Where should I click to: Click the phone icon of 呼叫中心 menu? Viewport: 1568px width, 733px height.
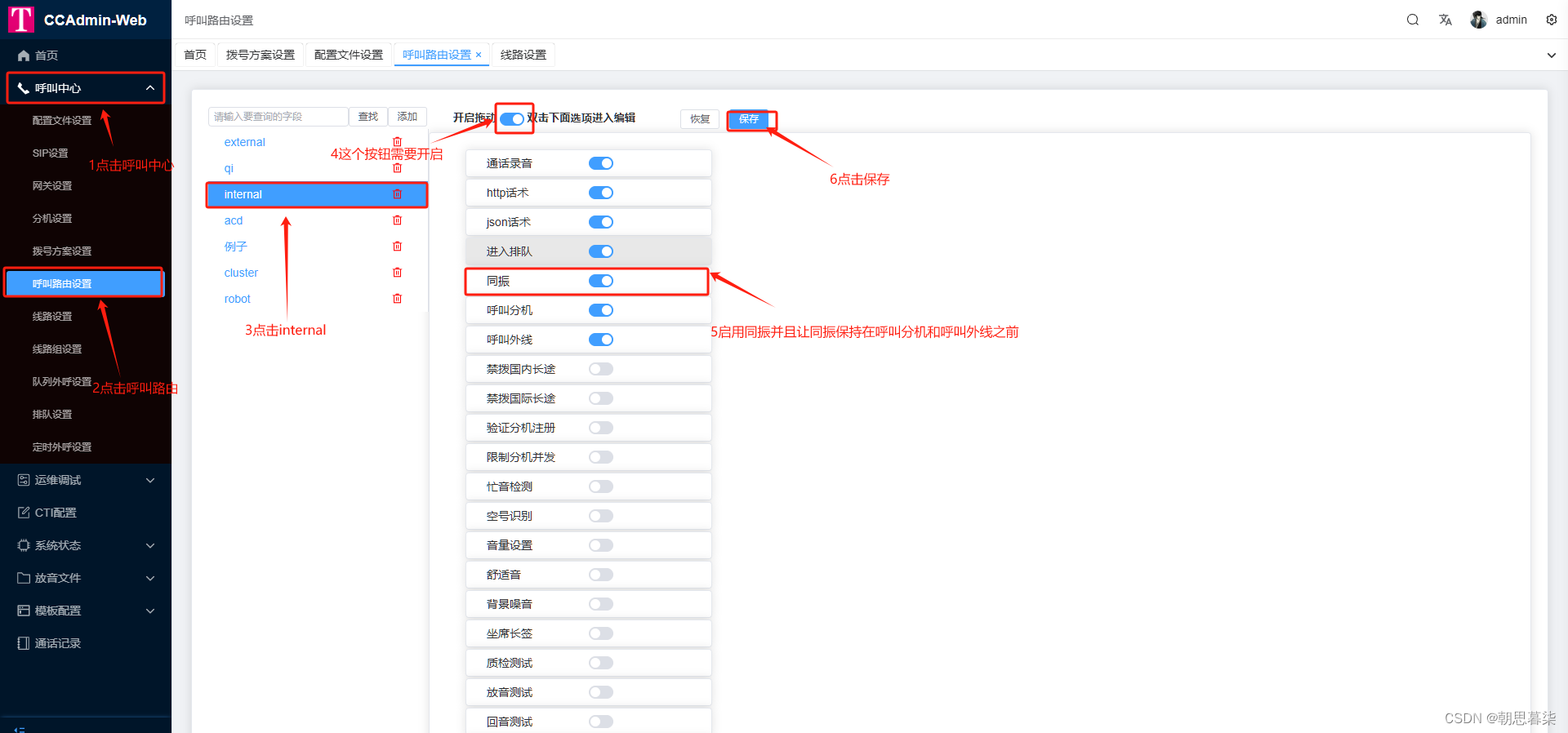24,88
